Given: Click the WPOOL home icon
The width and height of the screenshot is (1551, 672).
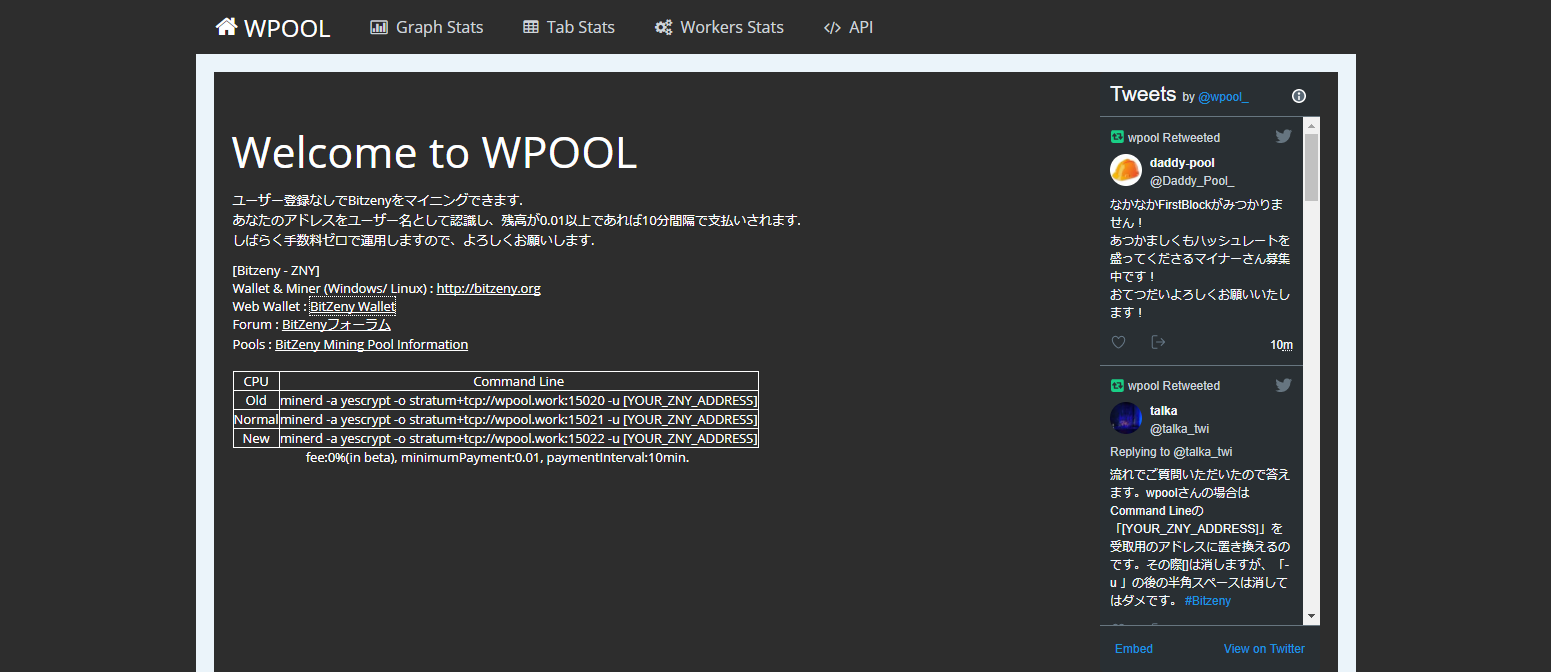Looking at the screenshot, I should 226,27.
